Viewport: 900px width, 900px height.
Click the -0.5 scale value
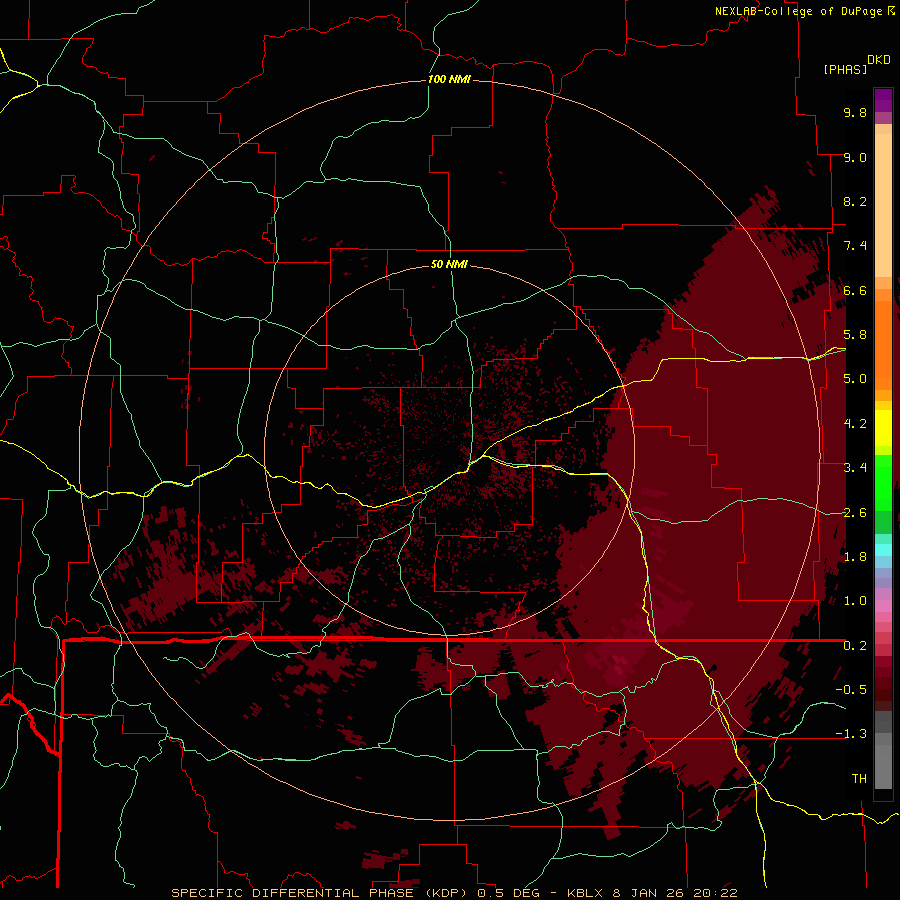click(851, 690)
